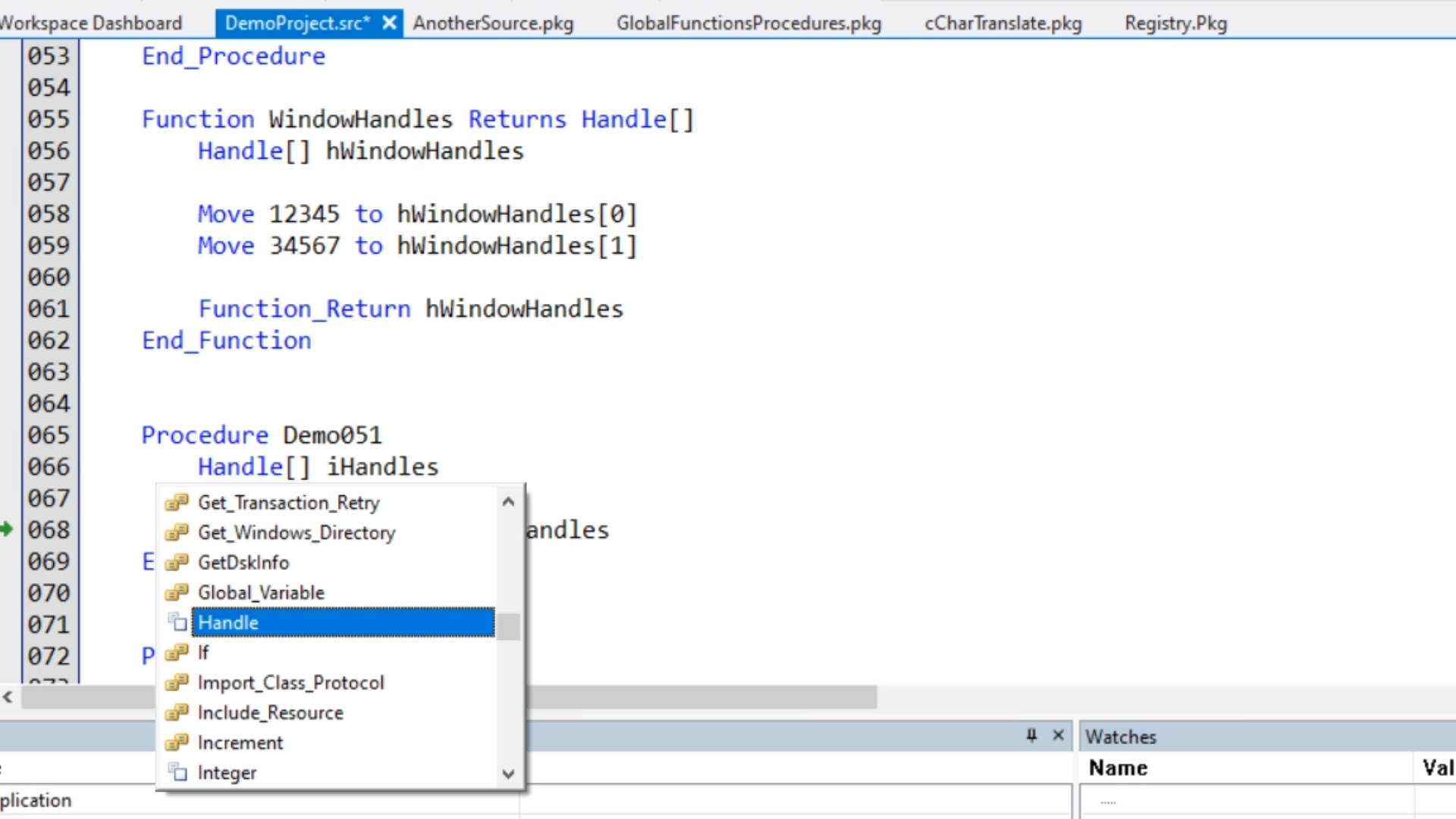Viewport: 1456px width, 819px height.
Task: Select Include_Resource from autocomplete list
Action: point(270,713)
